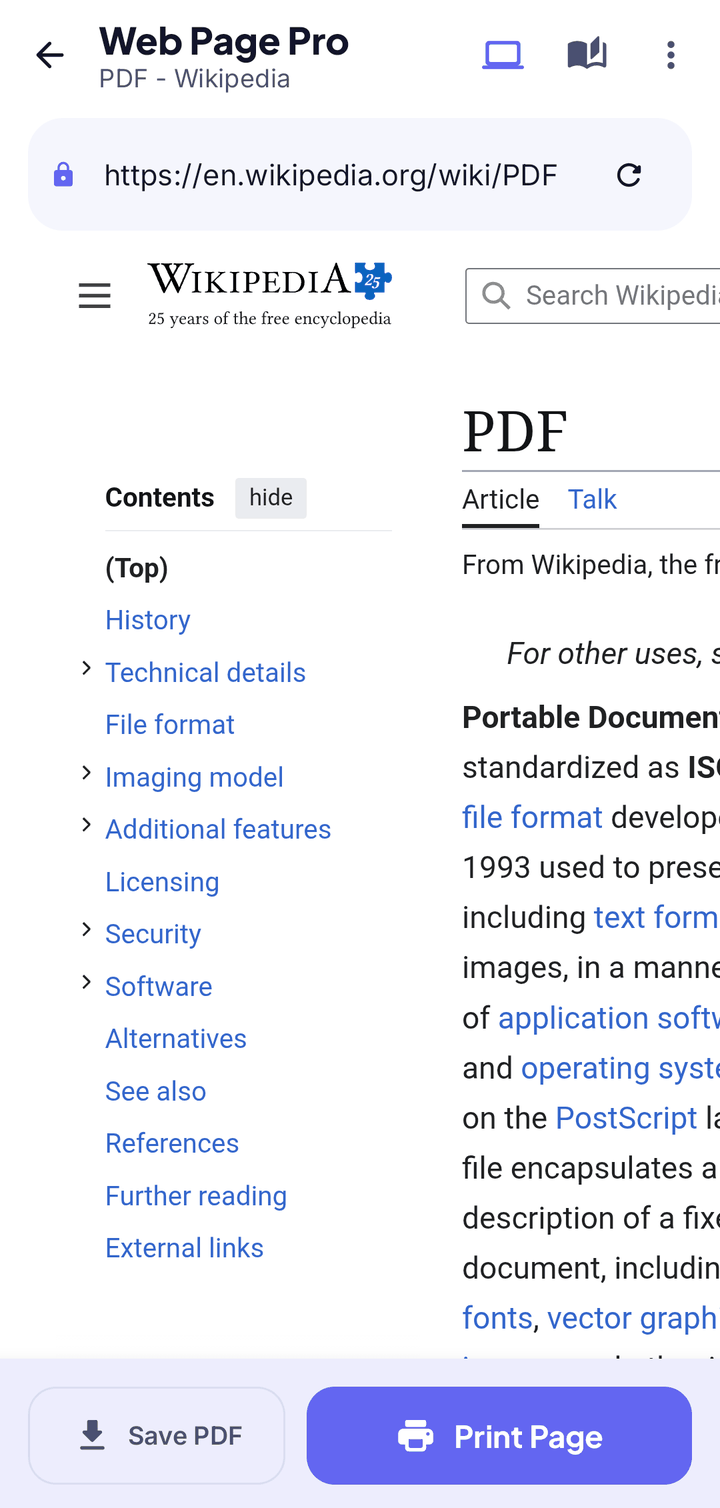Edit the URL address field
Image resolution: width=720 pixels, height=1508 pixels.
(331, 176)
